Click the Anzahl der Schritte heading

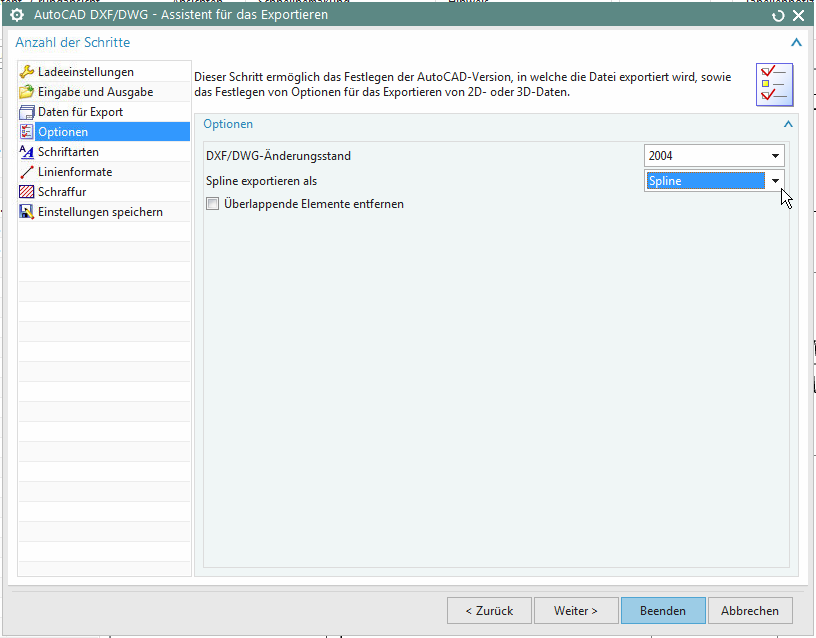(72, 42)
